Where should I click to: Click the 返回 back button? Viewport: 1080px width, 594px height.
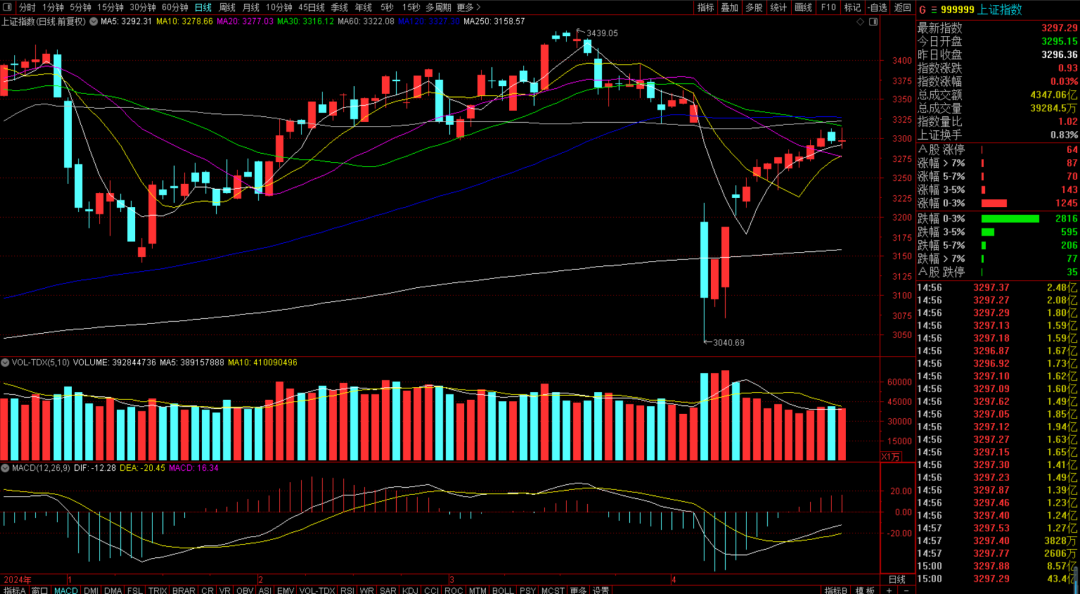pos(901,7)
